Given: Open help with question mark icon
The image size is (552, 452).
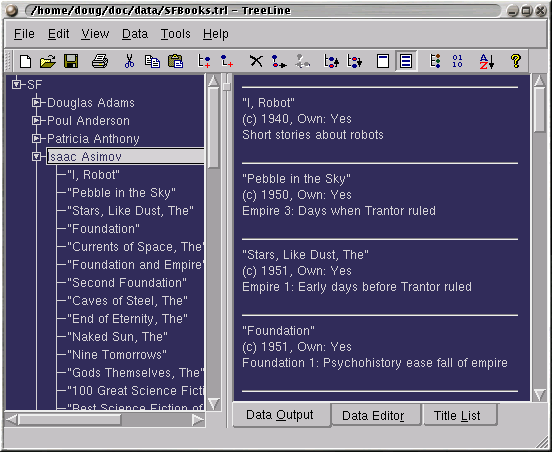Looking at the screenshot, I should tap(516, 62).
